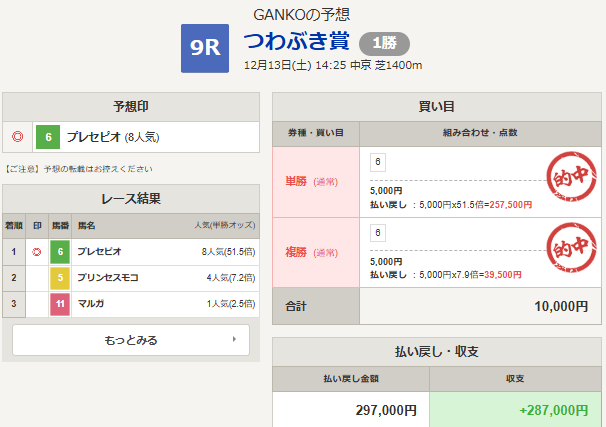
Task: Click the 馬名 column header
Action: click(x=87, y=226)
